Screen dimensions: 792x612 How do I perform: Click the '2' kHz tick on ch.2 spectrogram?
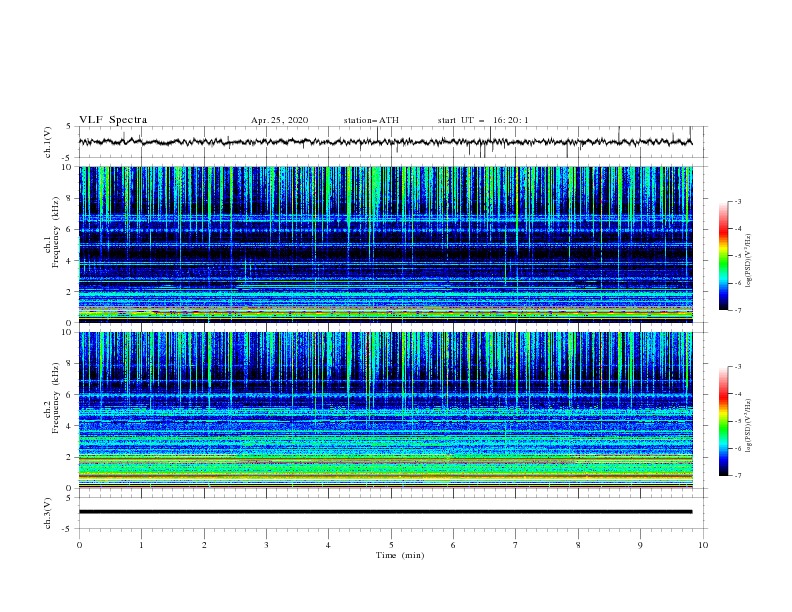(69, 457)
